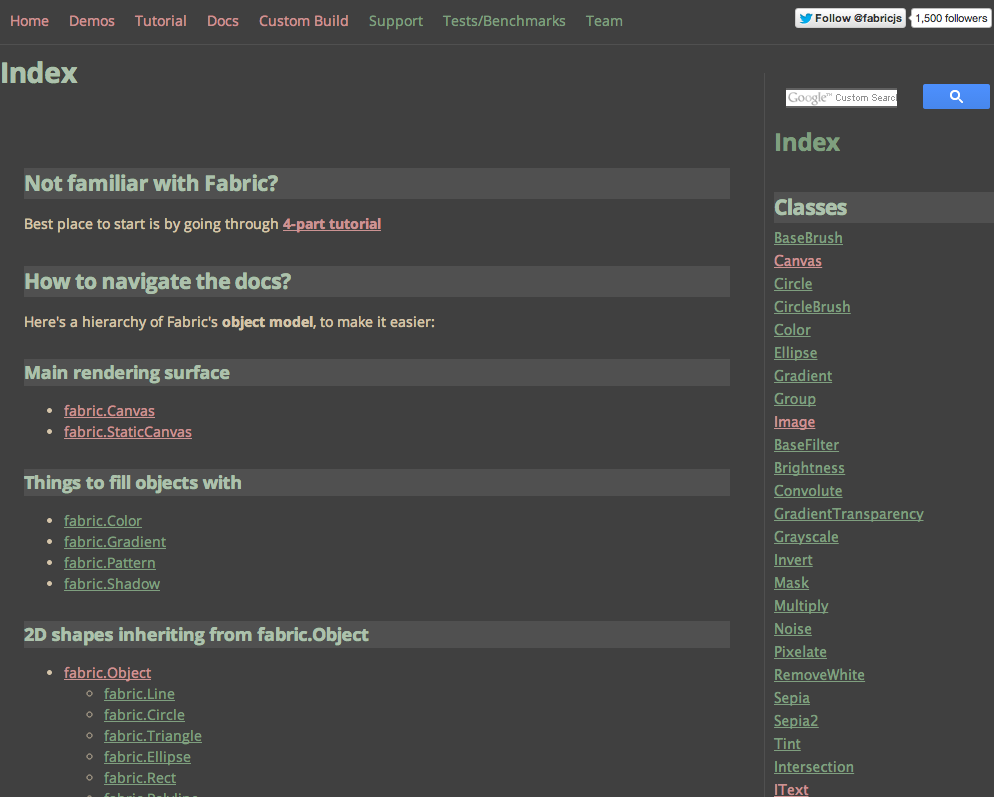
Task: Select RemoveWhite in the Classes sidebar
Action: tap(819, 675)
